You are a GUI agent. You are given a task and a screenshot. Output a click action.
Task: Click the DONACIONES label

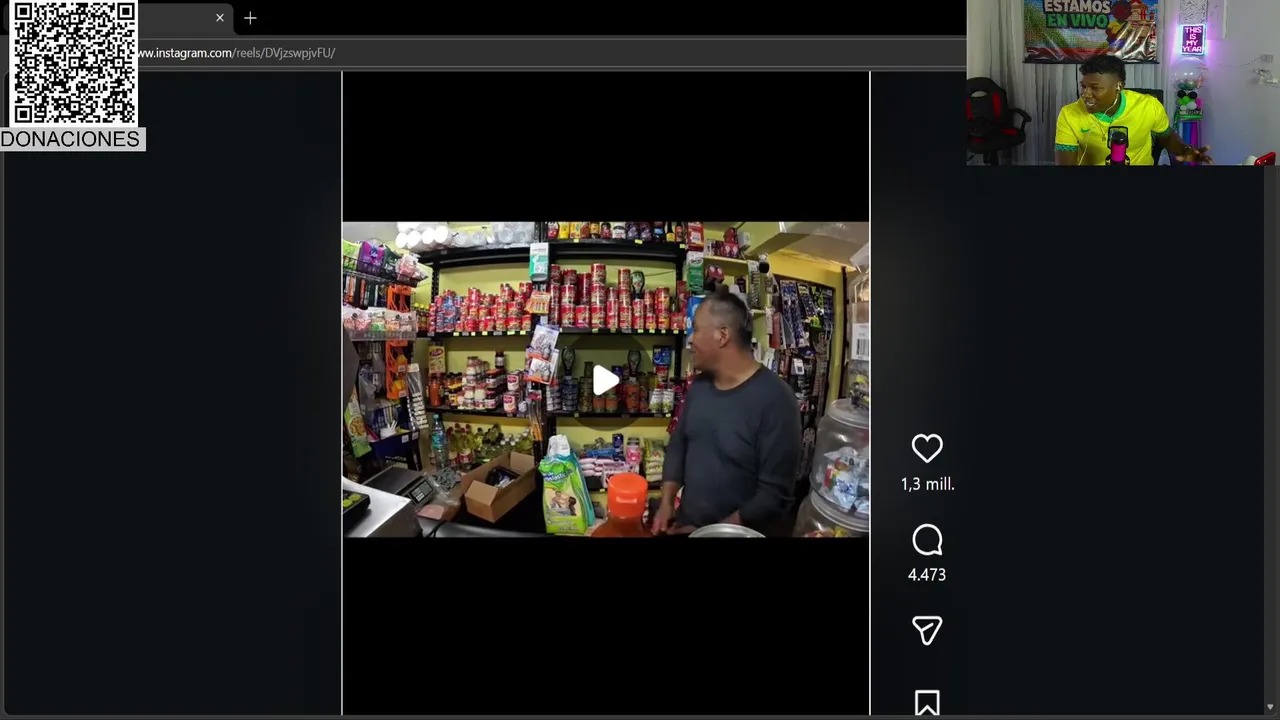pos(71,139)
